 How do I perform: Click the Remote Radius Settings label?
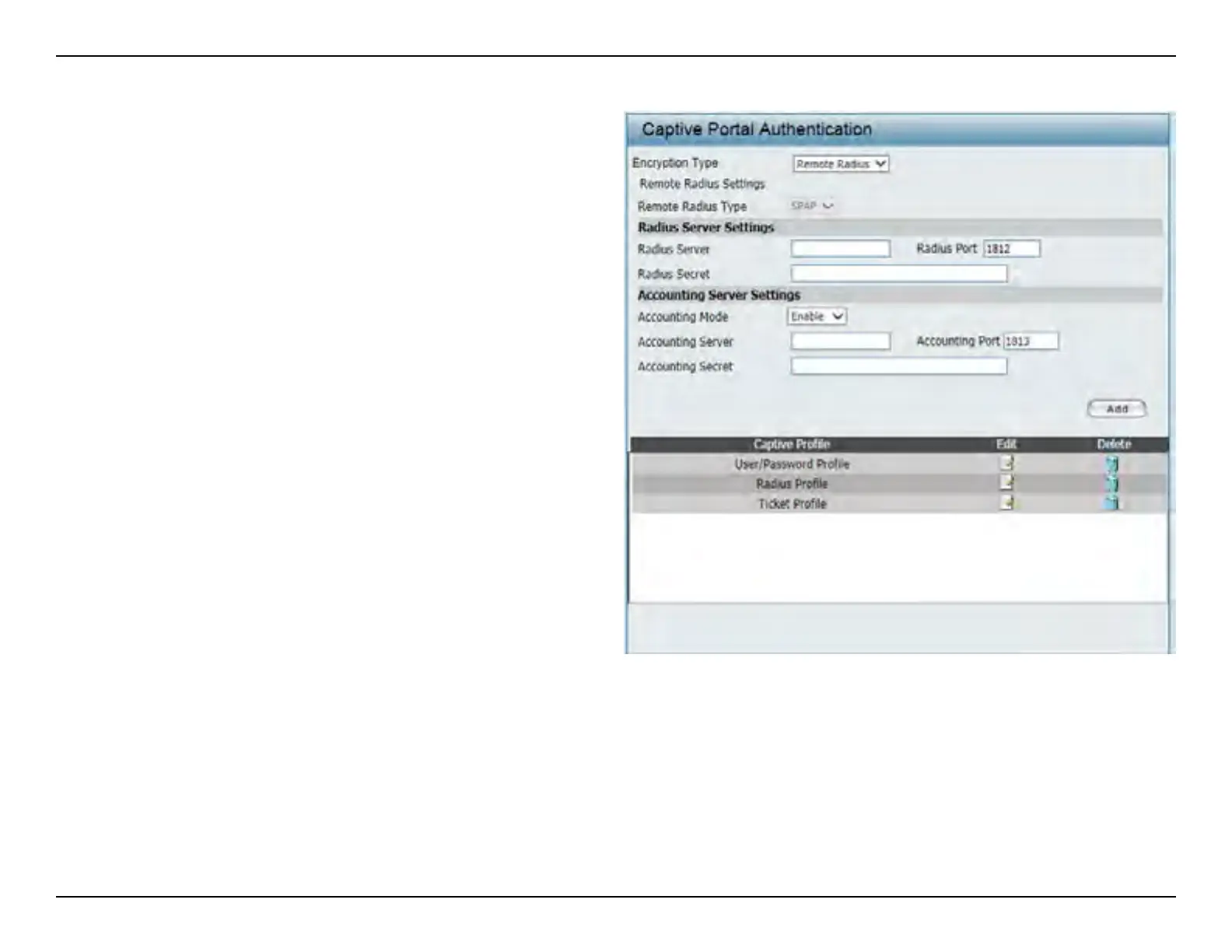coord(702,184)
